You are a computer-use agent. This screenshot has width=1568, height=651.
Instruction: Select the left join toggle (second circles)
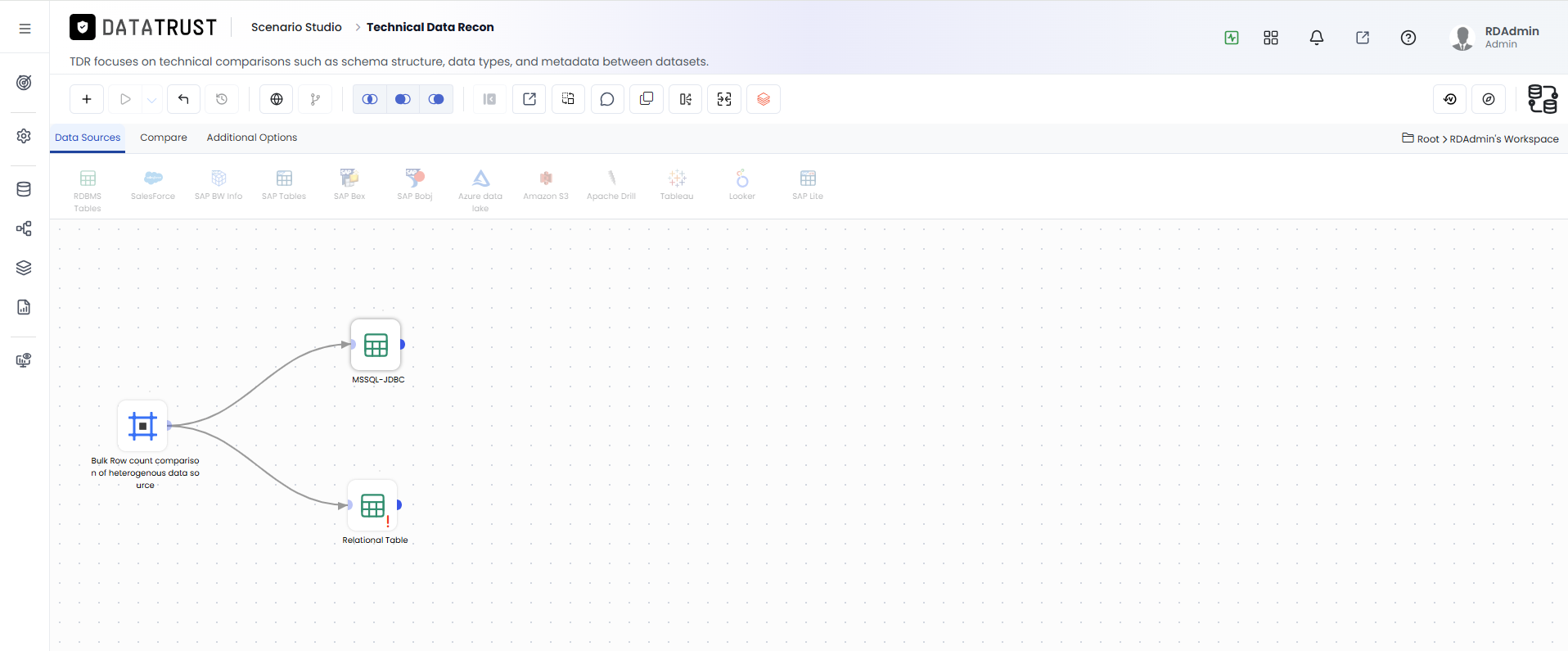[403, 99]
